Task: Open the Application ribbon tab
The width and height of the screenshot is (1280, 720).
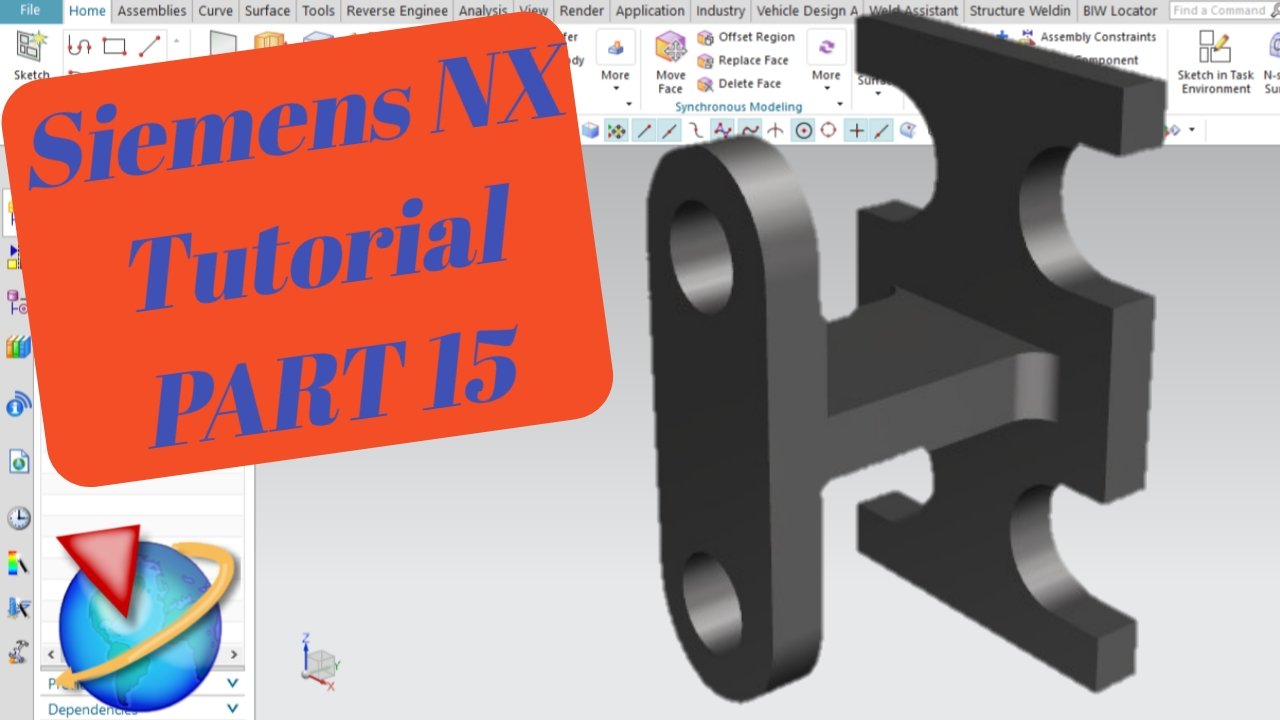Action: click(650, 11)
